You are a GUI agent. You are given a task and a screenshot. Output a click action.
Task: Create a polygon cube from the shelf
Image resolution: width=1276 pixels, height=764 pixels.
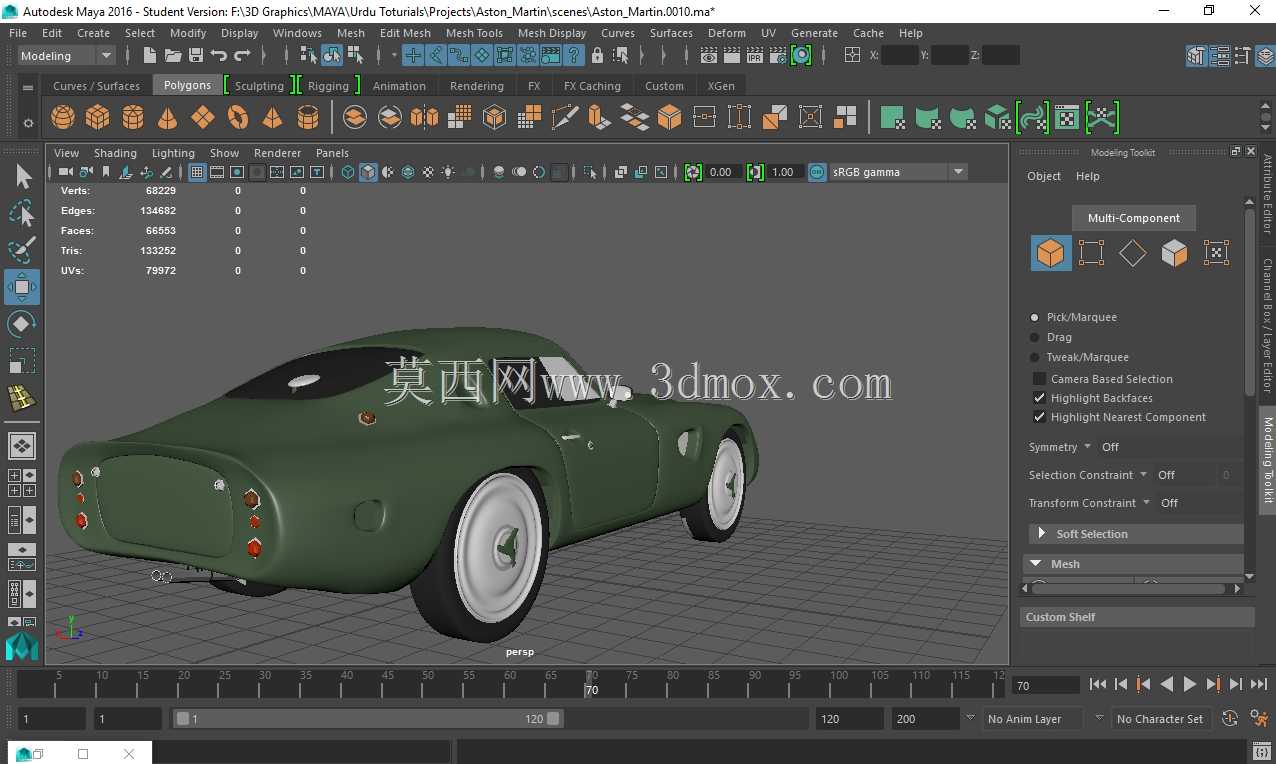98,118
